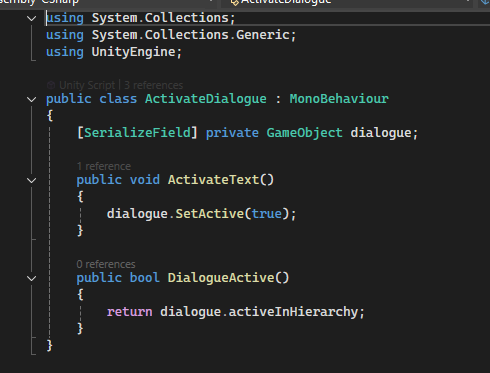Click the Unity Script CodeLens icon
The width and height of the screenshot is (490, 373).
[x=51, y=85]
